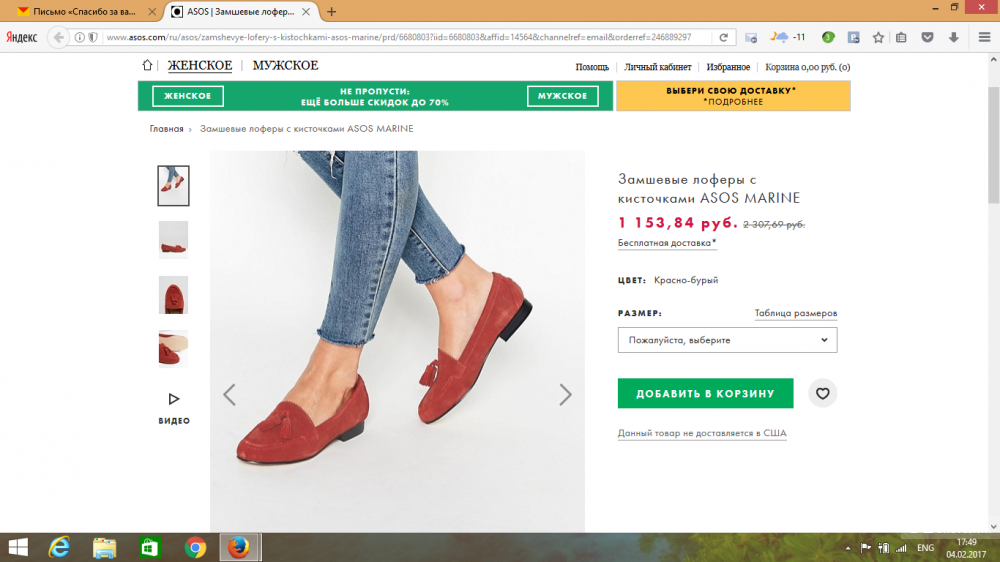Click Firefox icon in taskbar

[x=239, y=547]
